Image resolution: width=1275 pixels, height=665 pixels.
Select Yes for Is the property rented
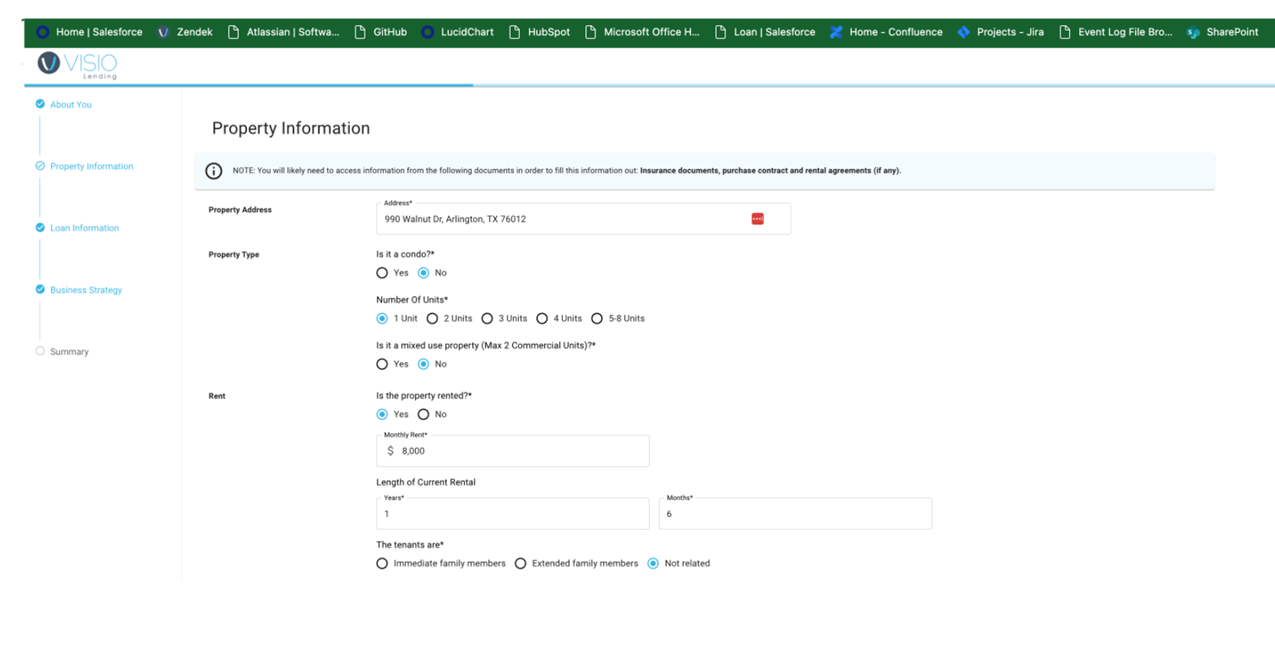click(382, 414)
